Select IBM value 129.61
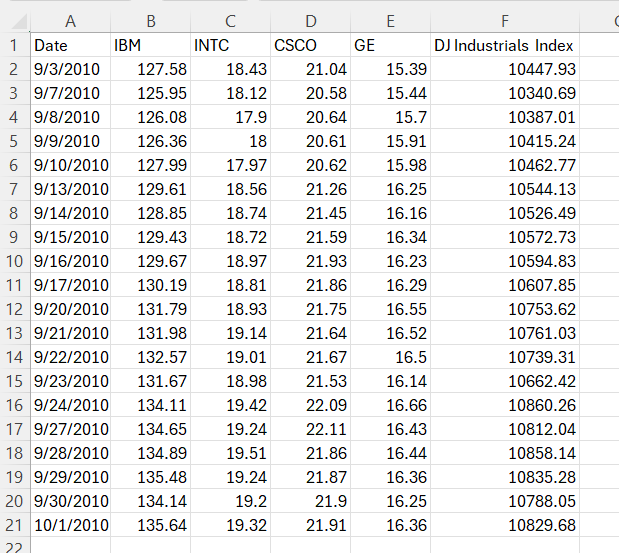Image resolution: width=619 pixels, height=553 pixels. click(x=151, y=189)
